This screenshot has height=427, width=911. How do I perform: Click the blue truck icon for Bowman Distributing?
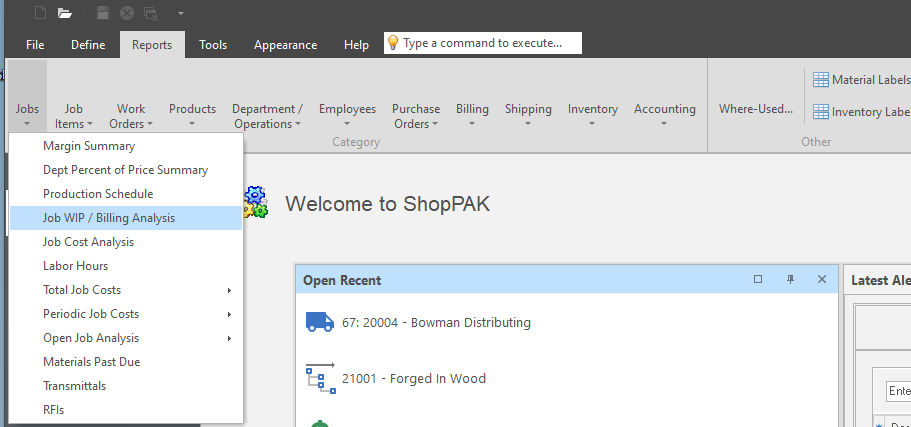(319, 322)
